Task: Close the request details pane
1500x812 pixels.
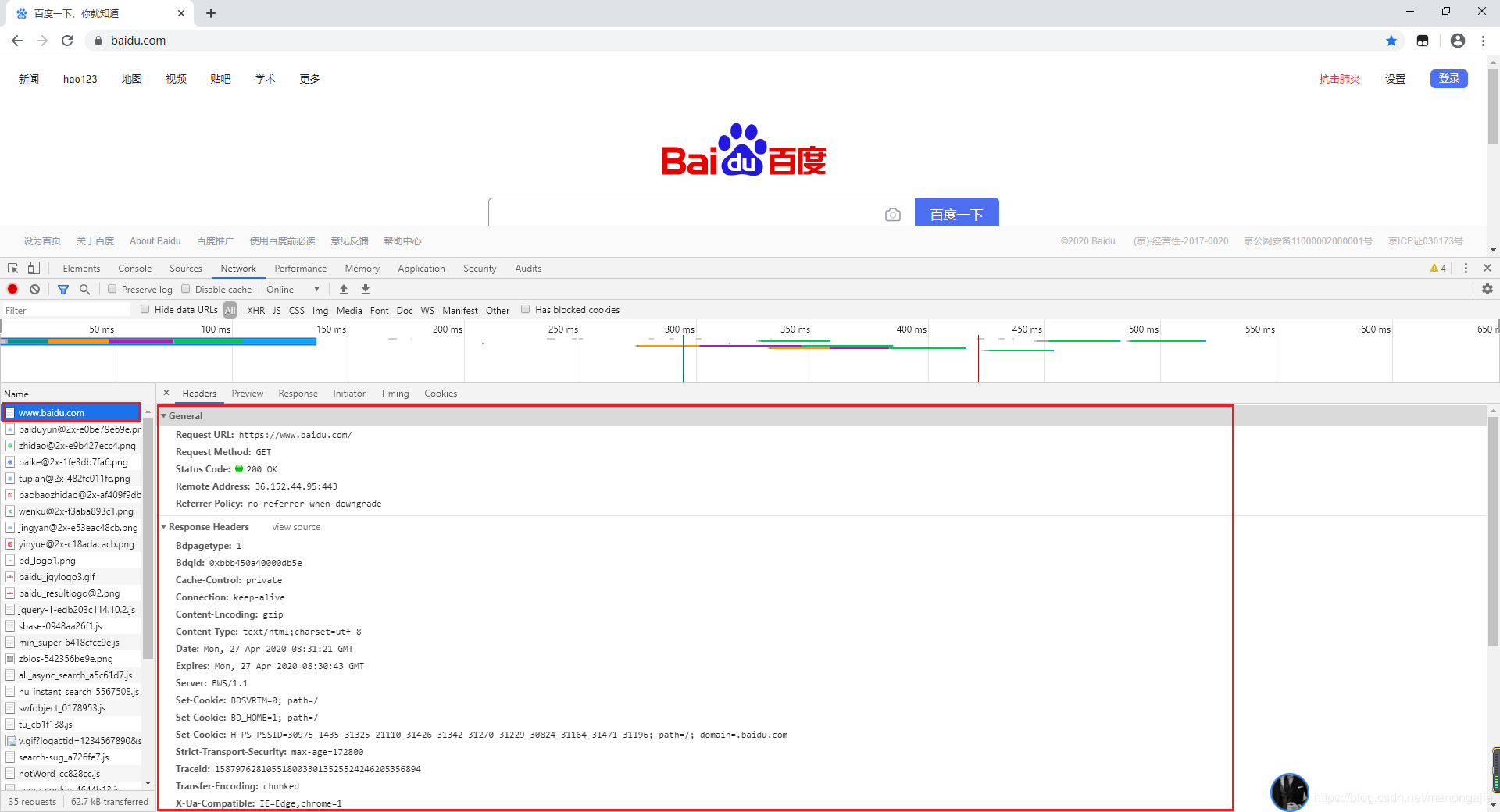Action: (166, 393)
